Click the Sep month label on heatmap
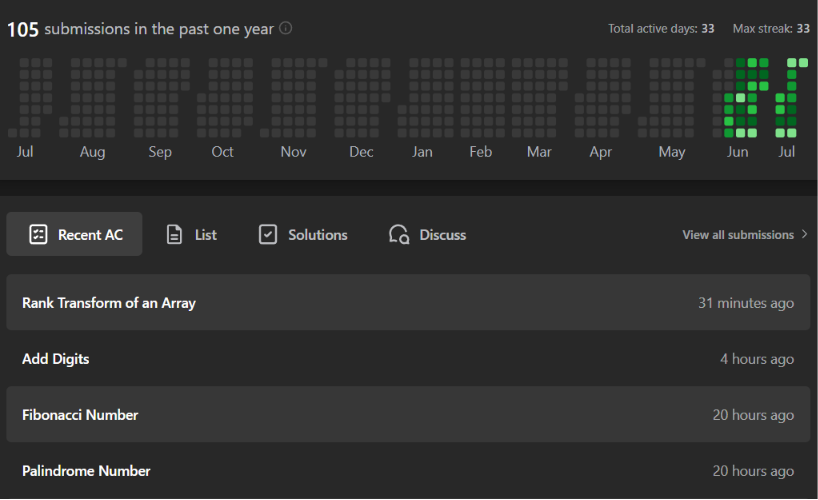 pyautogui.click(x=160, y=152)
